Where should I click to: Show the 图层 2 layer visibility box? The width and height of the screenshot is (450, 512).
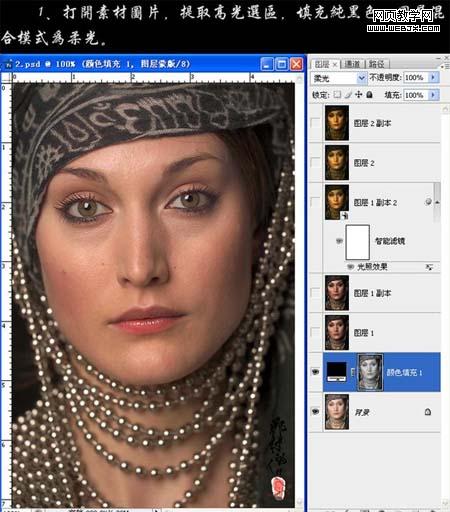click(x=315, y=162)
